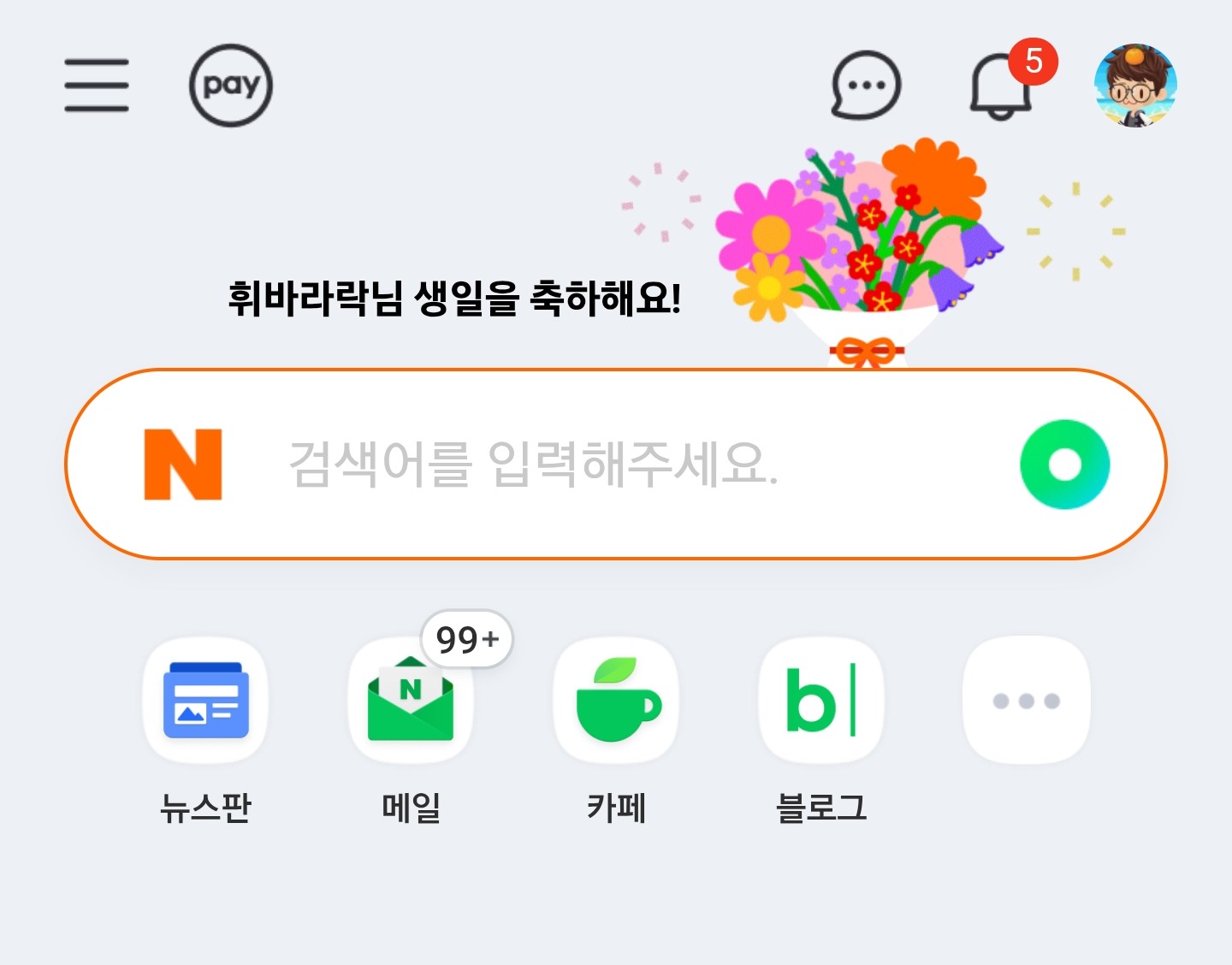This screenshot has height=965, width=1232.
Task: Open the 카페 green cup icon
Action: pos(616,701)
